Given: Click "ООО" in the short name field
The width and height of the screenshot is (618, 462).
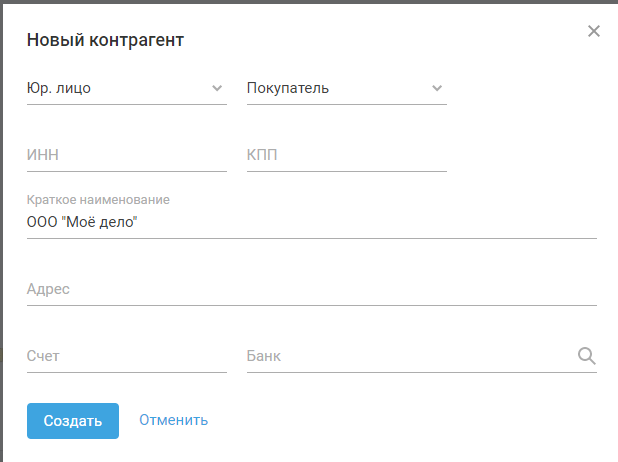Looking at the screenshot, I should click(x=42, y=222).
